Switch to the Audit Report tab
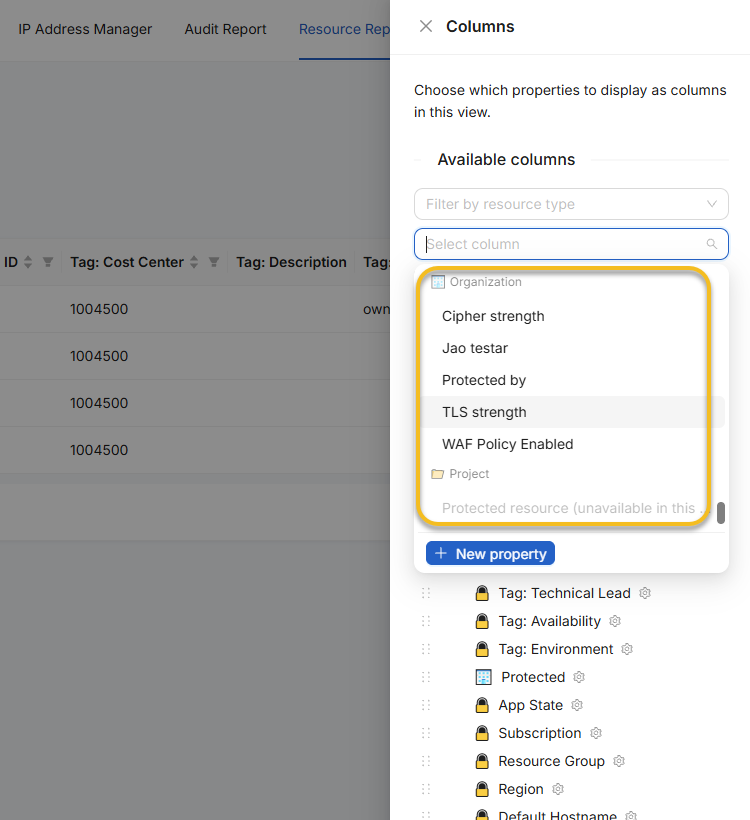Image resolution: width=750 pixels, height=820 pixels. (x=225, y=29)
